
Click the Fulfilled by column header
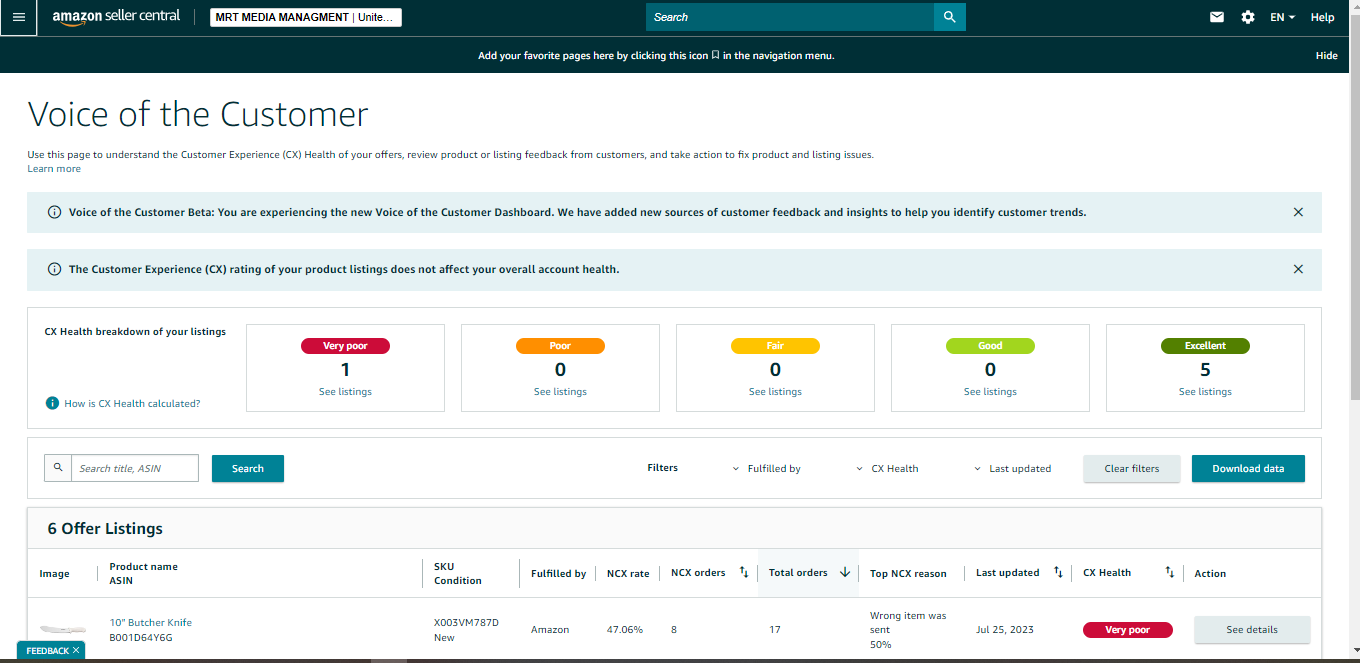[x=558, y=573]
